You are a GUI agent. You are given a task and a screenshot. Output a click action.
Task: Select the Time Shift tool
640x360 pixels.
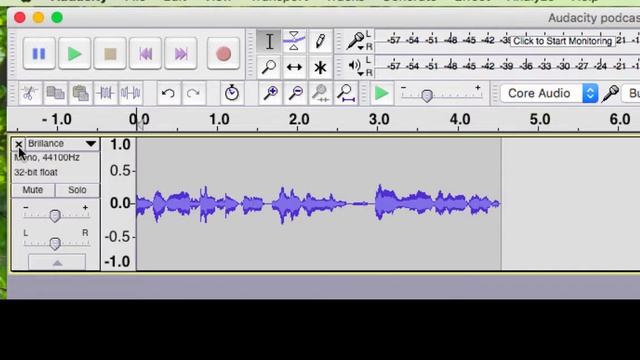[x=294, y=67]
